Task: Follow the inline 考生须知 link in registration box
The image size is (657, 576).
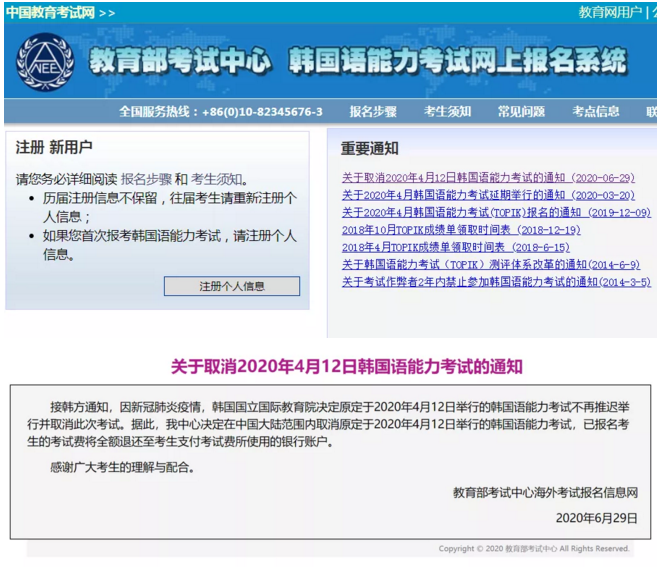Action: click(x=217, y=179)
